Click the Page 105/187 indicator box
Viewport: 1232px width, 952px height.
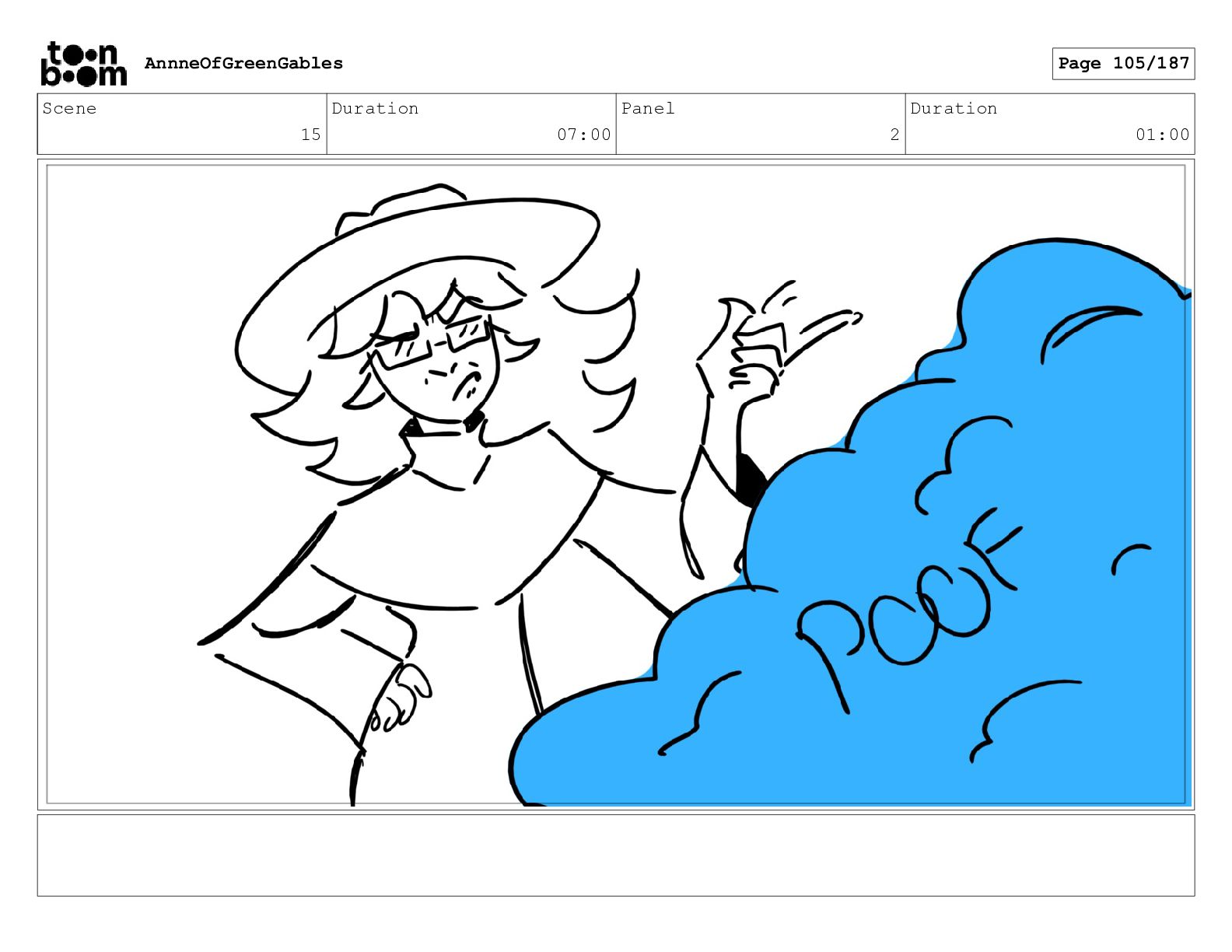[x=1123, y=64]
